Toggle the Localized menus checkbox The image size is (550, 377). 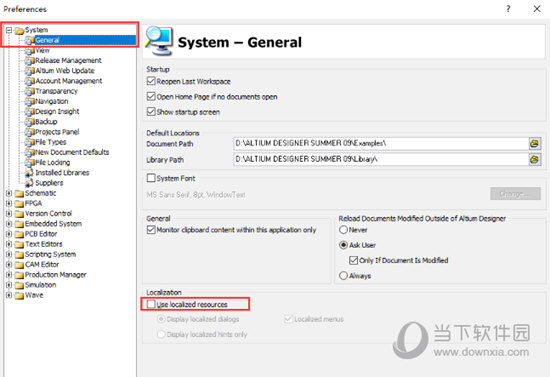tap(288, 319)
